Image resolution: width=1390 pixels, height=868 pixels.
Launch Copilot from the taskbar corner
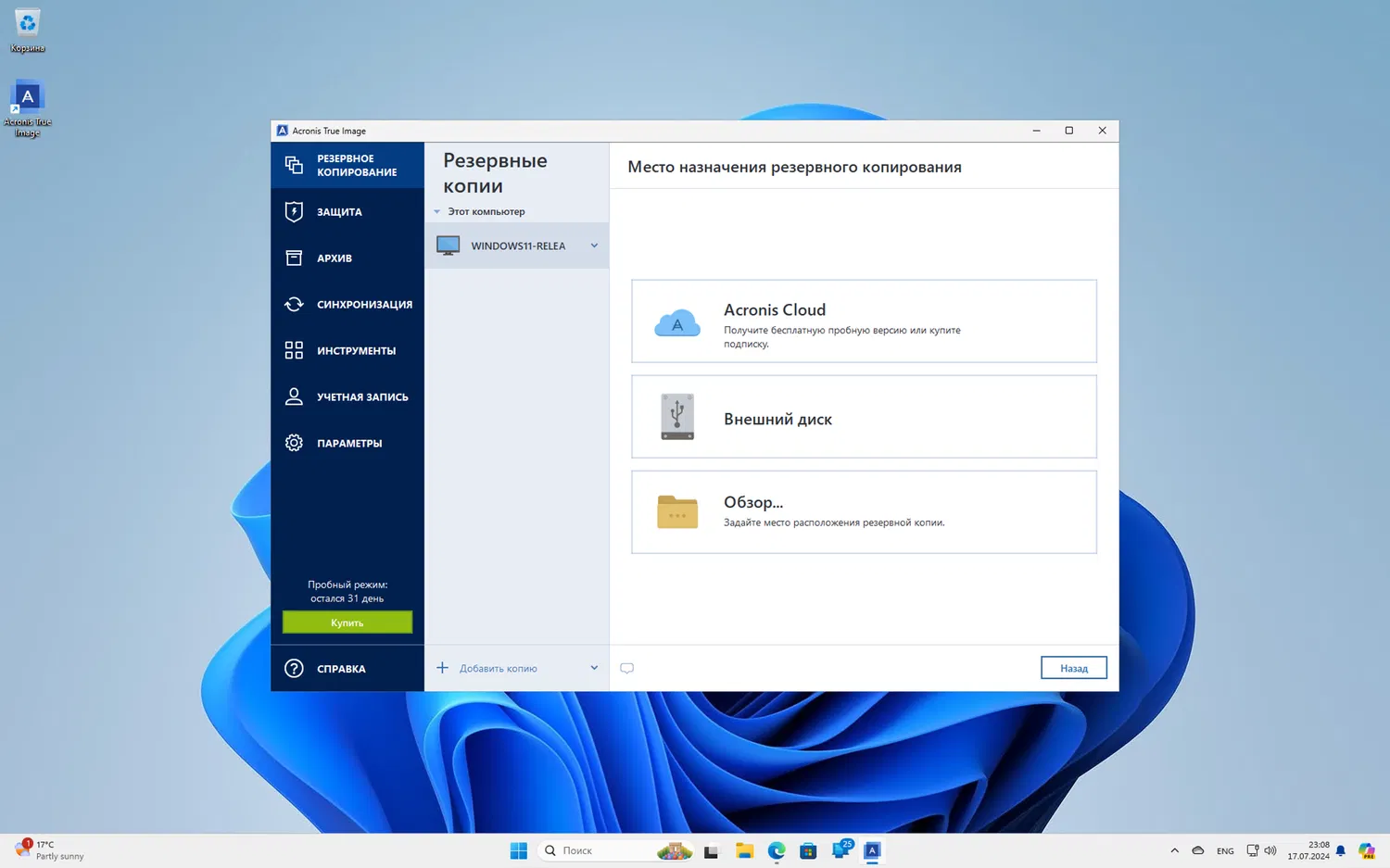(x=1367, y=850)
